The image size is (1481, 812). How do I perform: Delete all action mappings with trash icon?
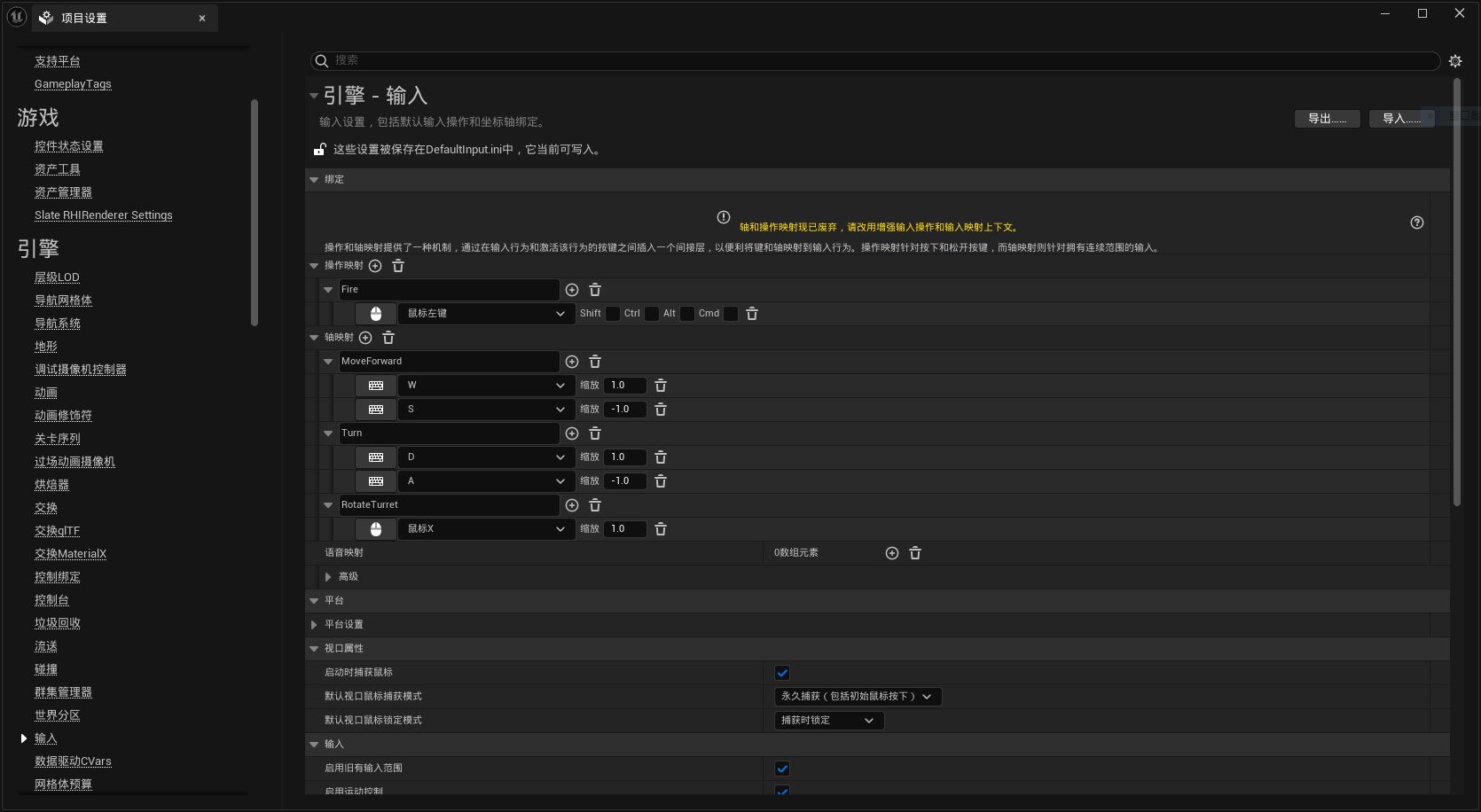coord(398,266)
